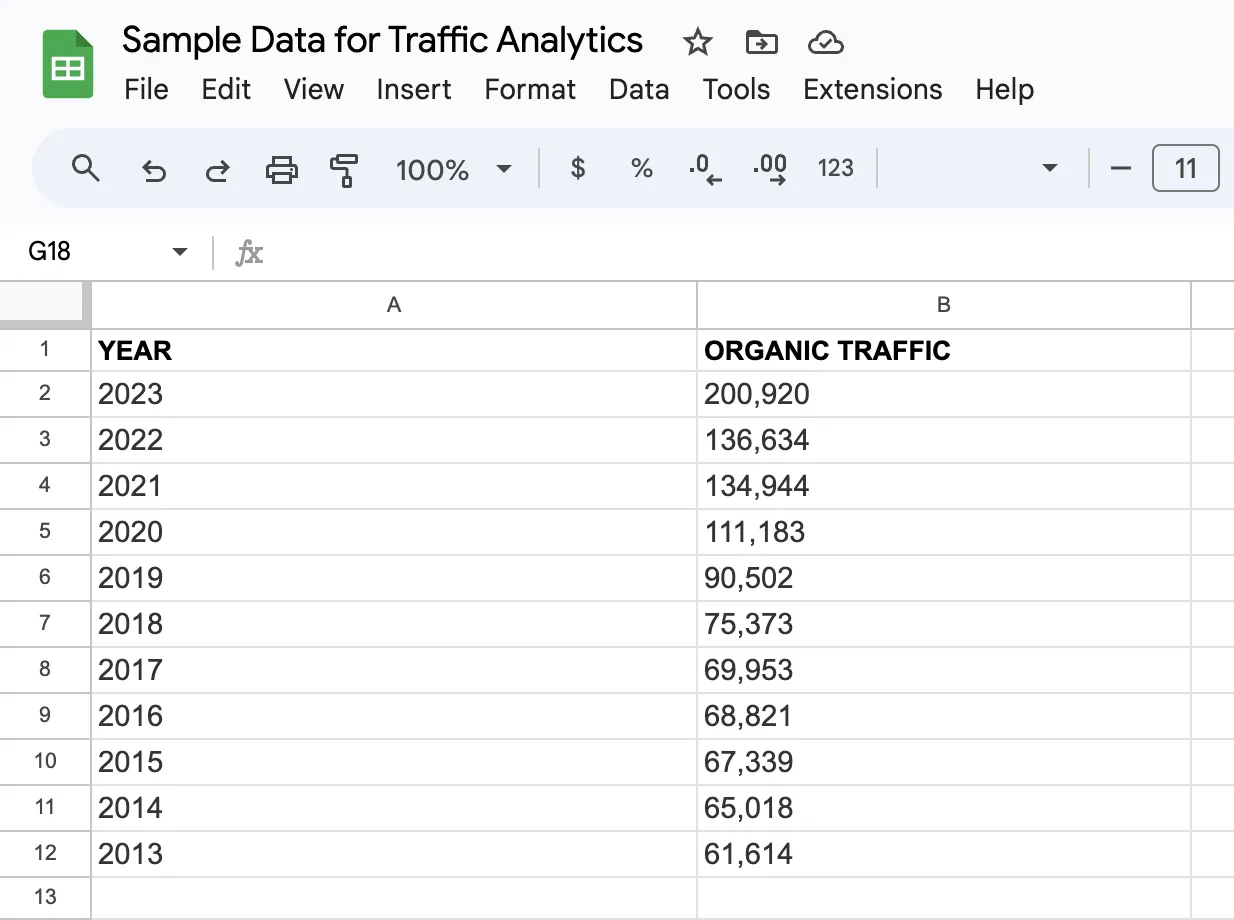Open the Extensions menu
Screen dimensions: 1234x920
click(x=872, y=89)
